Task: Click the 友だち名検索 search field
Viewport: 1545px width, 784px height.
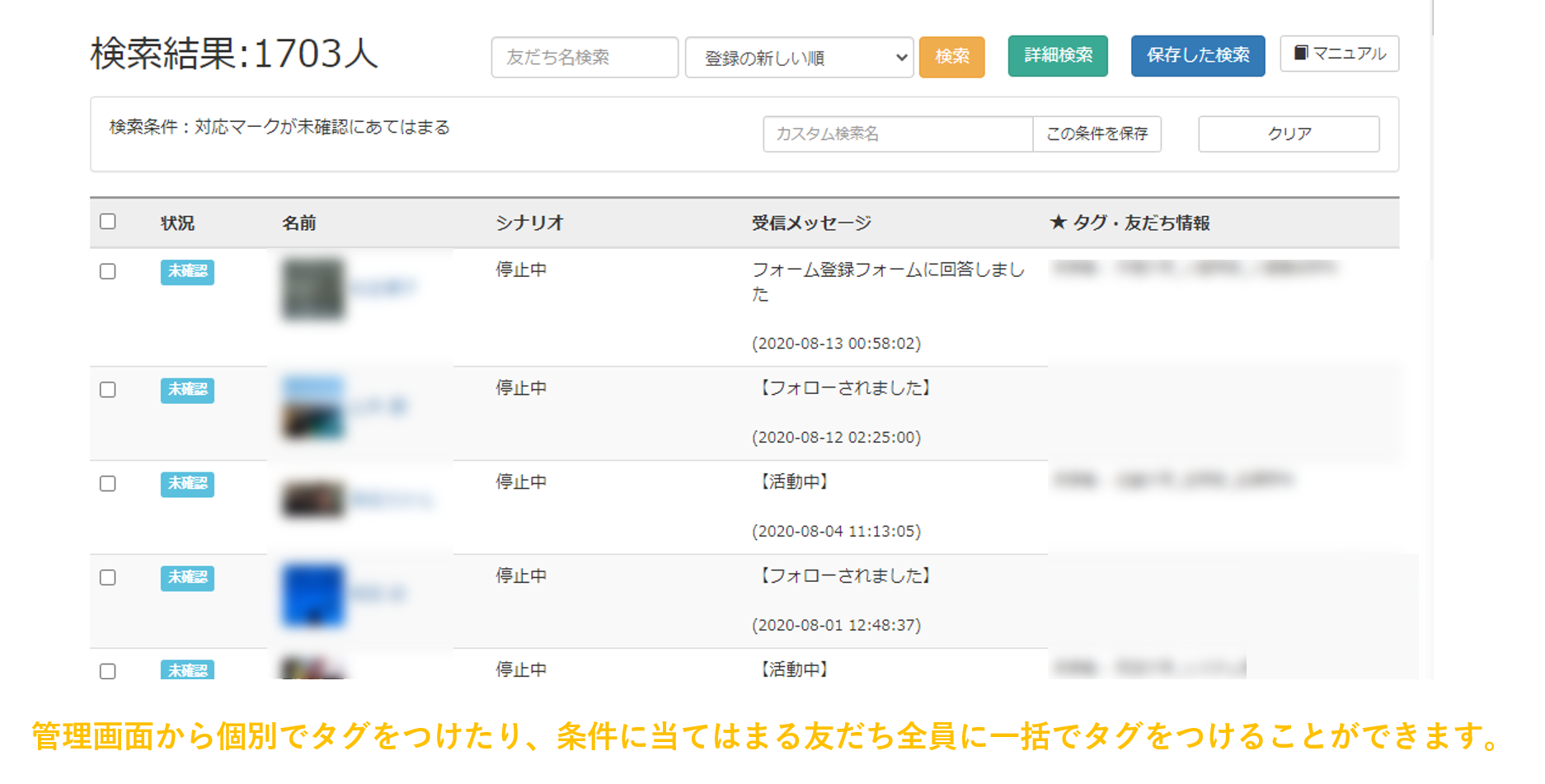Action: coord(585,58)
